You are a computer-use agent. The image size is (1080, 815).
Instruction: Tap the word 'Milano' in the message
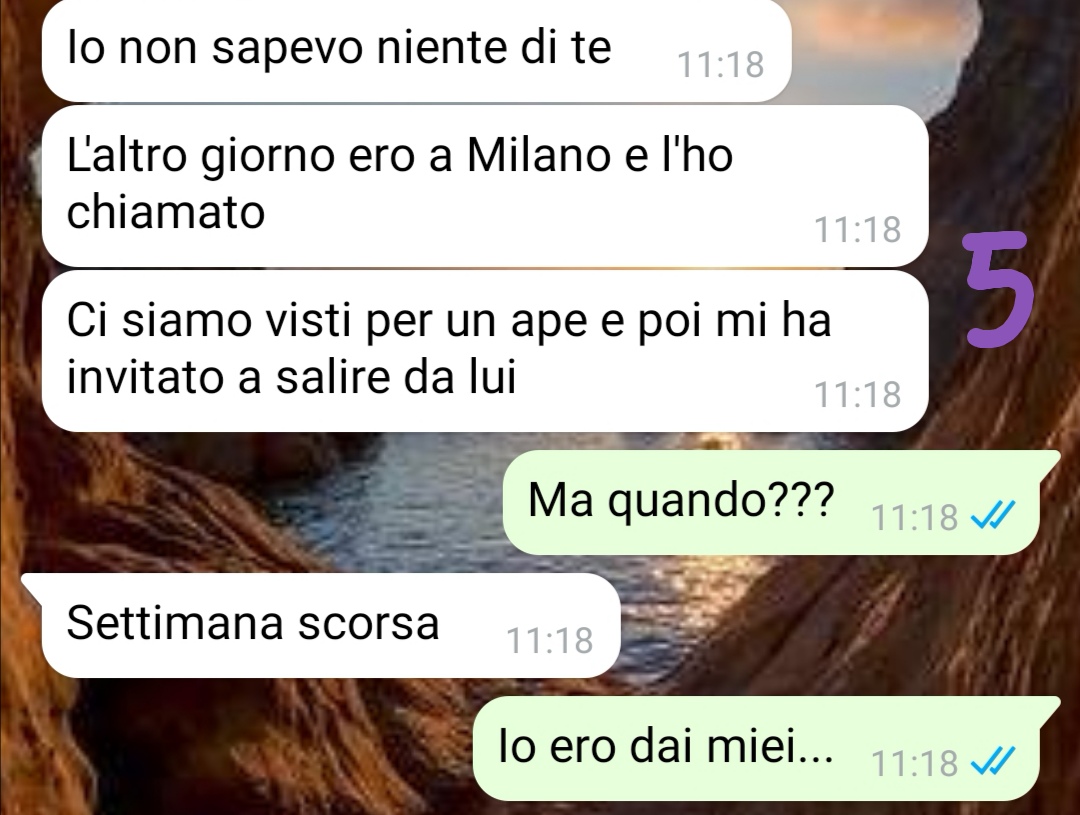coord(539,154)
